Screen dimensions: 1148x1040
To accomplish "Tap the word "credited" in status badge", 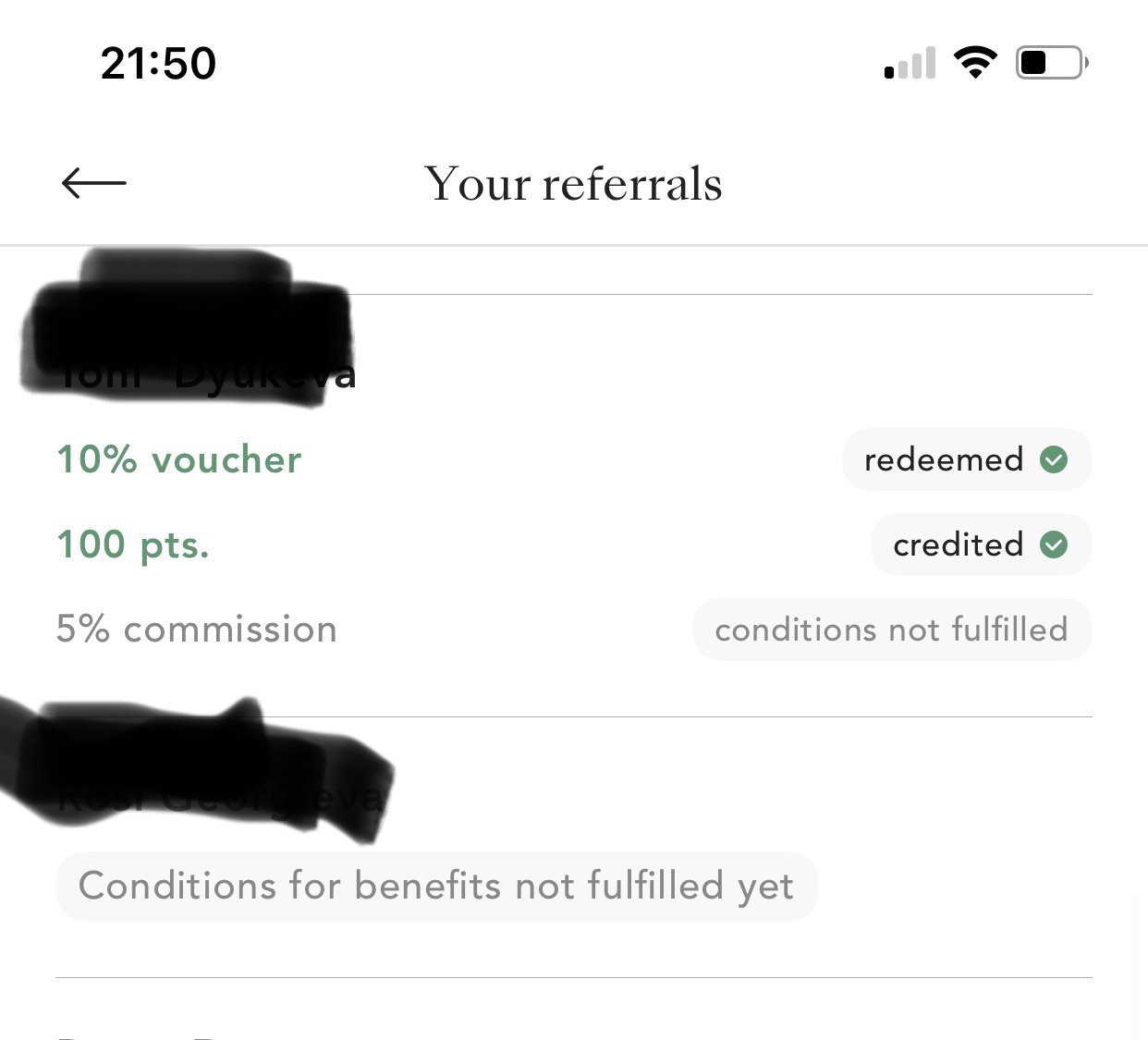I will (x=958, y=544).
